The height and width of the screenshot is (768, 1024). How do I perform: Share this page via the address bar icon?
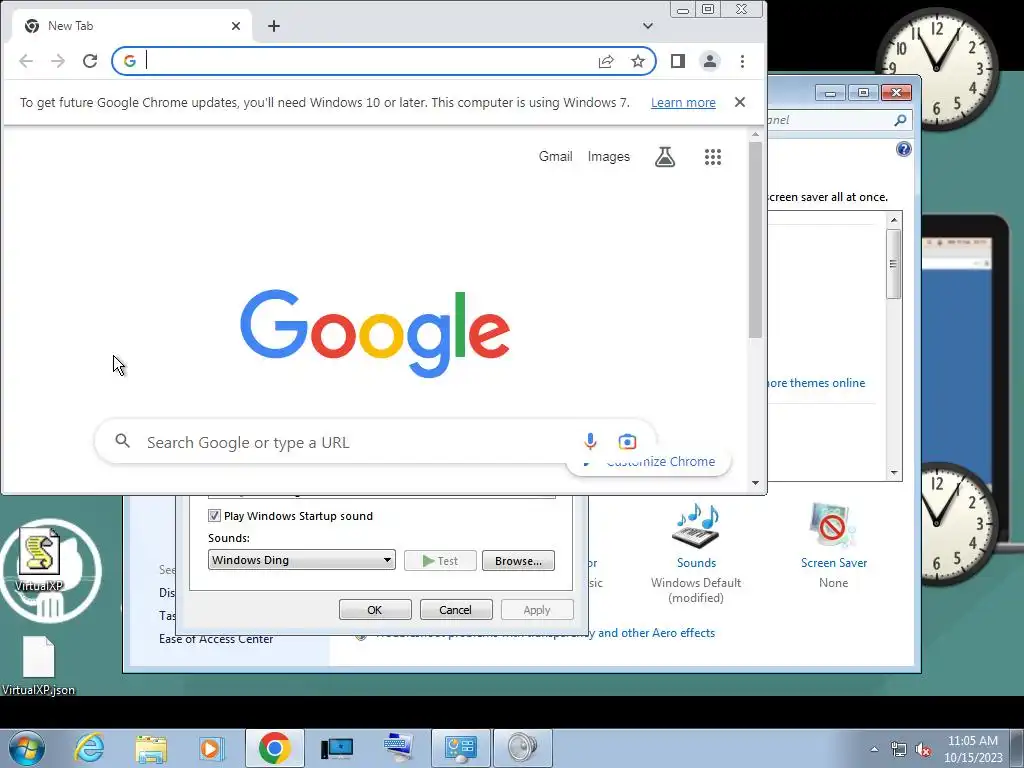tap(606, 61)
